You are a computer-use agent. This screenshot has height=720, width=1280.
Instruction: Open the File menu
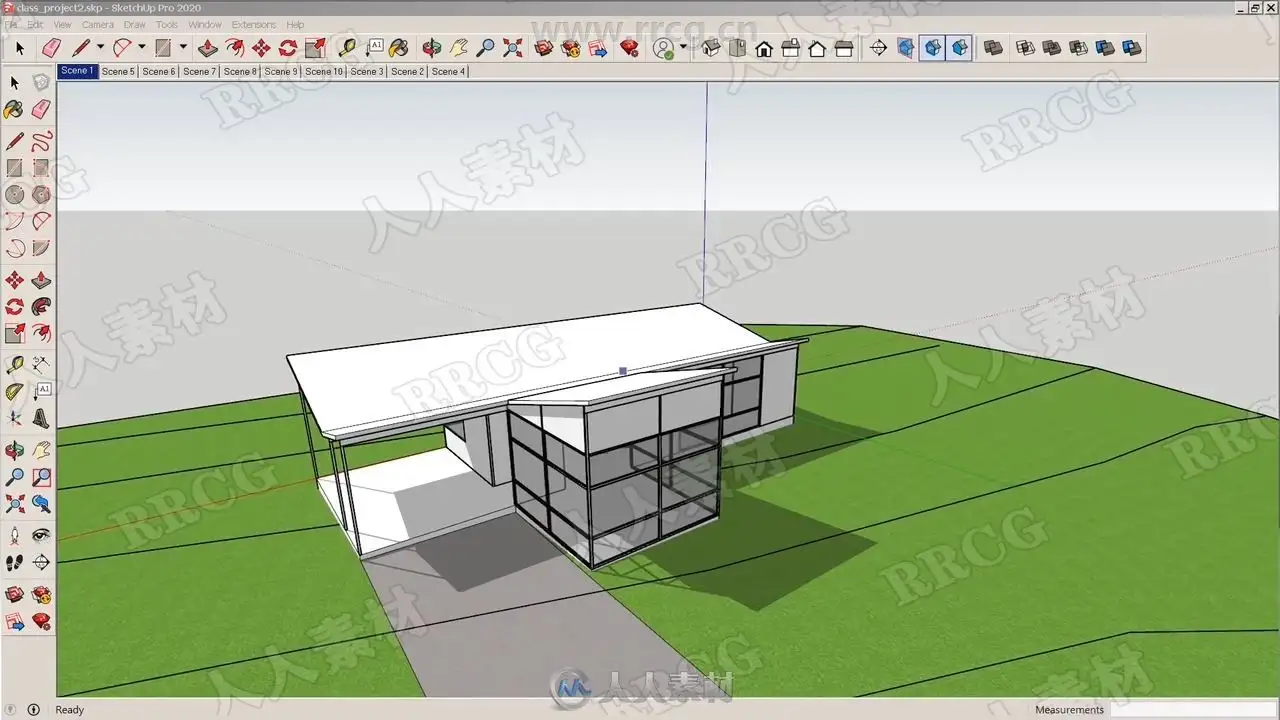pos(9,25)
